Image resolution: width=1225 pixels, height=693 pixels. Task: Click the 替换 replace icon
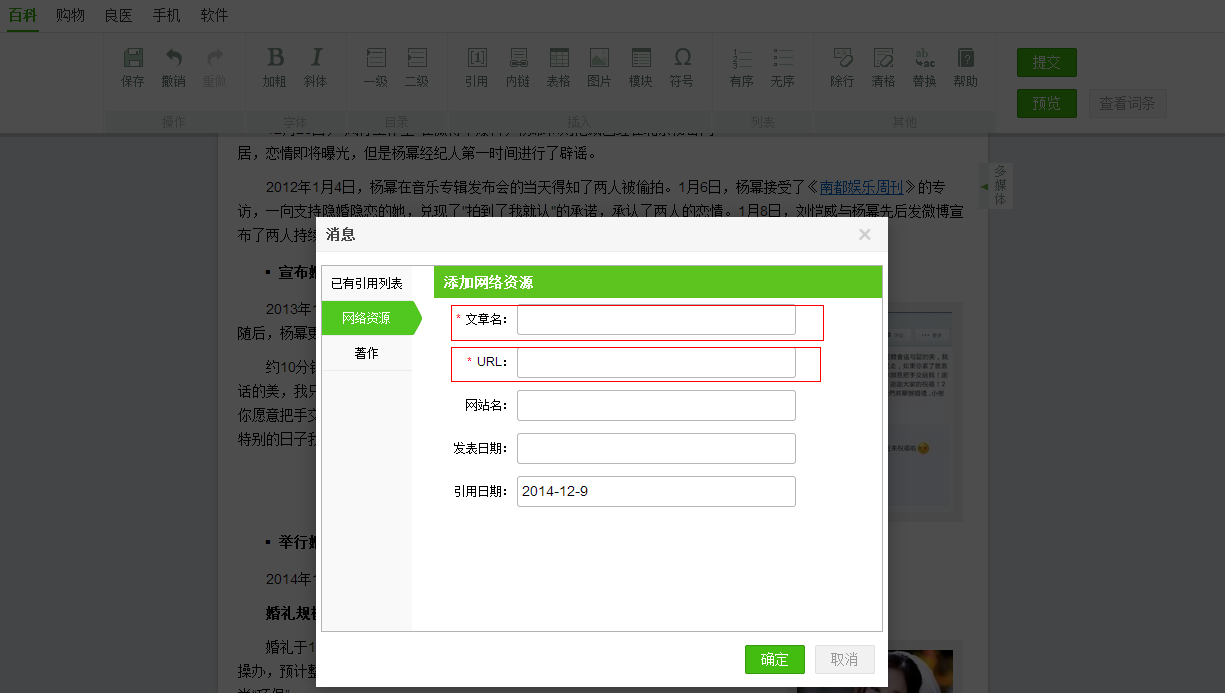924,67
